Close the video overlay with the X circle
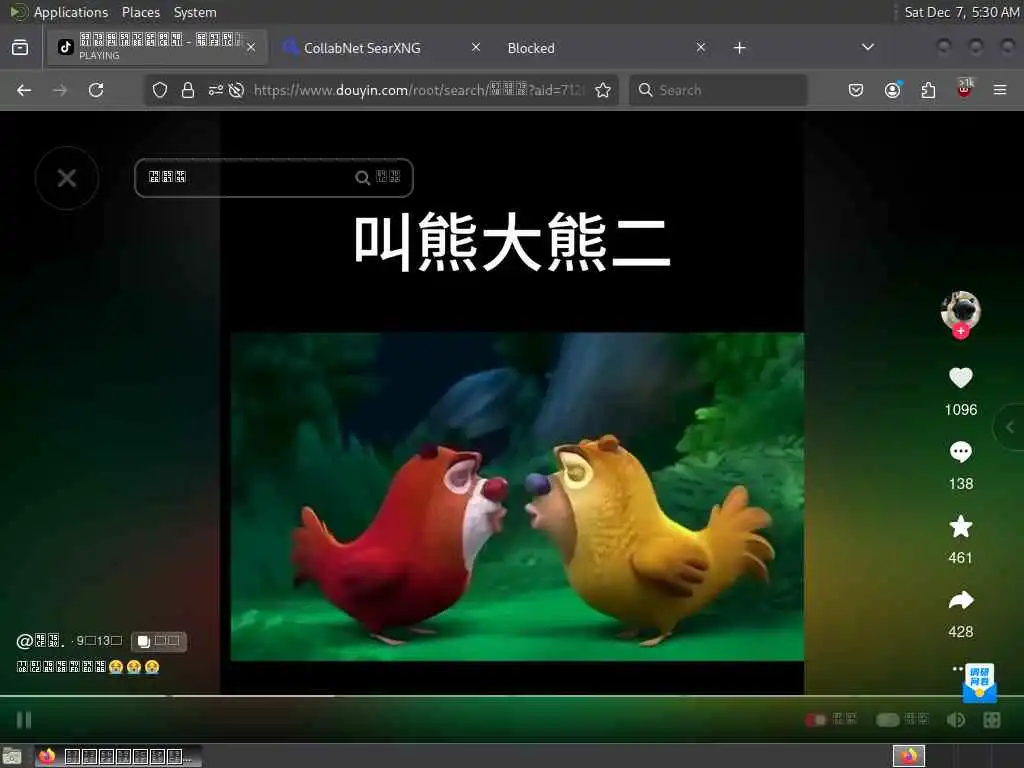Viewport: 1024px width, 768px height. coord(67,178)
